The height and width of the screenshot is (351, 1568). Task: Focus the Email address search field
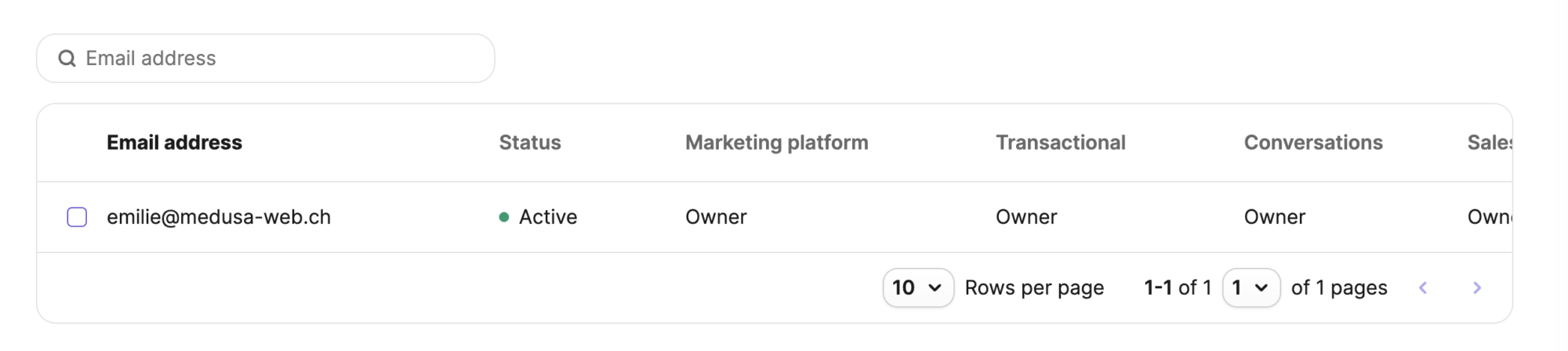point(282,59)
